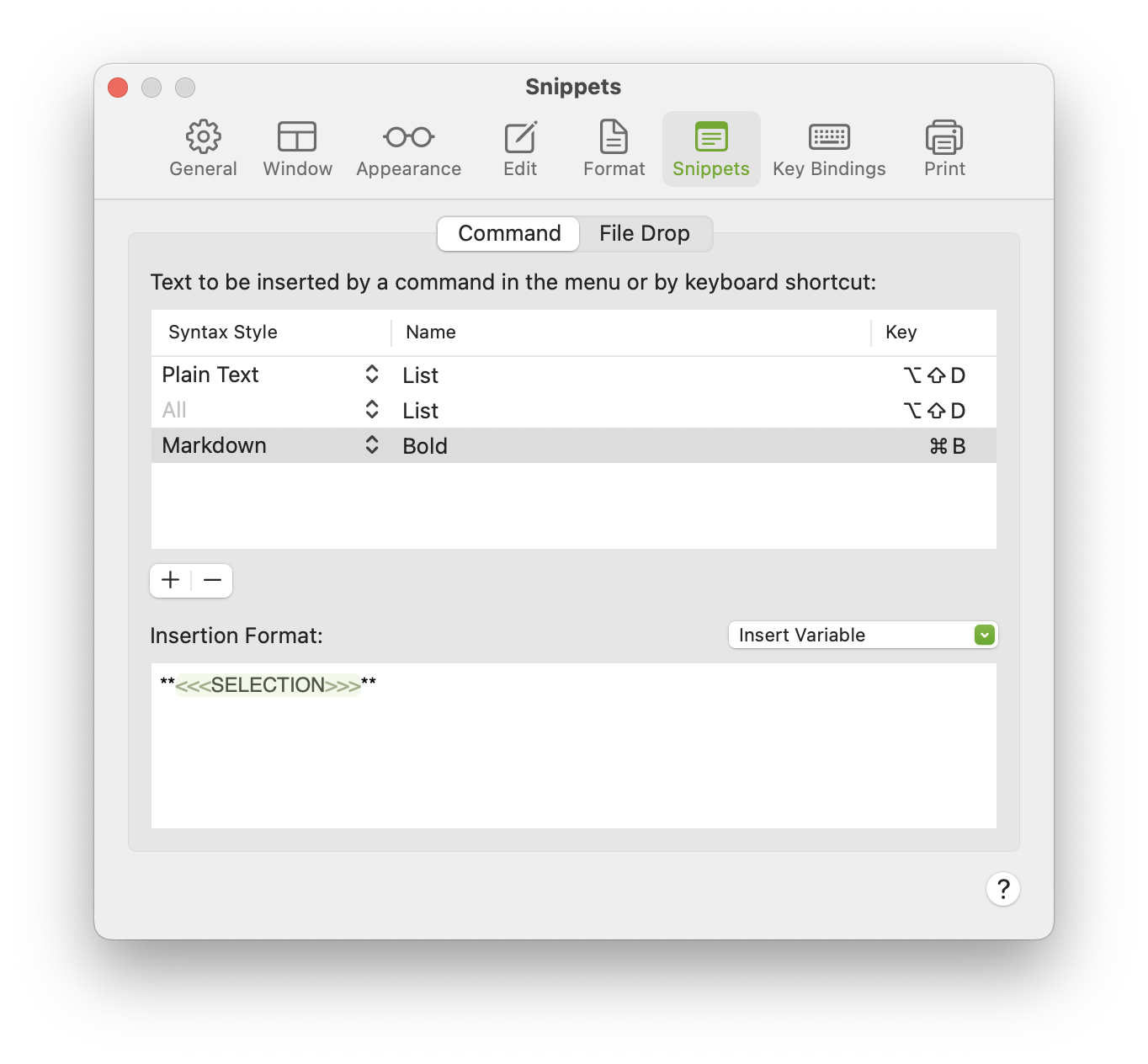Switch to the File Drop tab
Image resolution: width=1148 pixels, height=1064 pixels.
coord(645,233)
